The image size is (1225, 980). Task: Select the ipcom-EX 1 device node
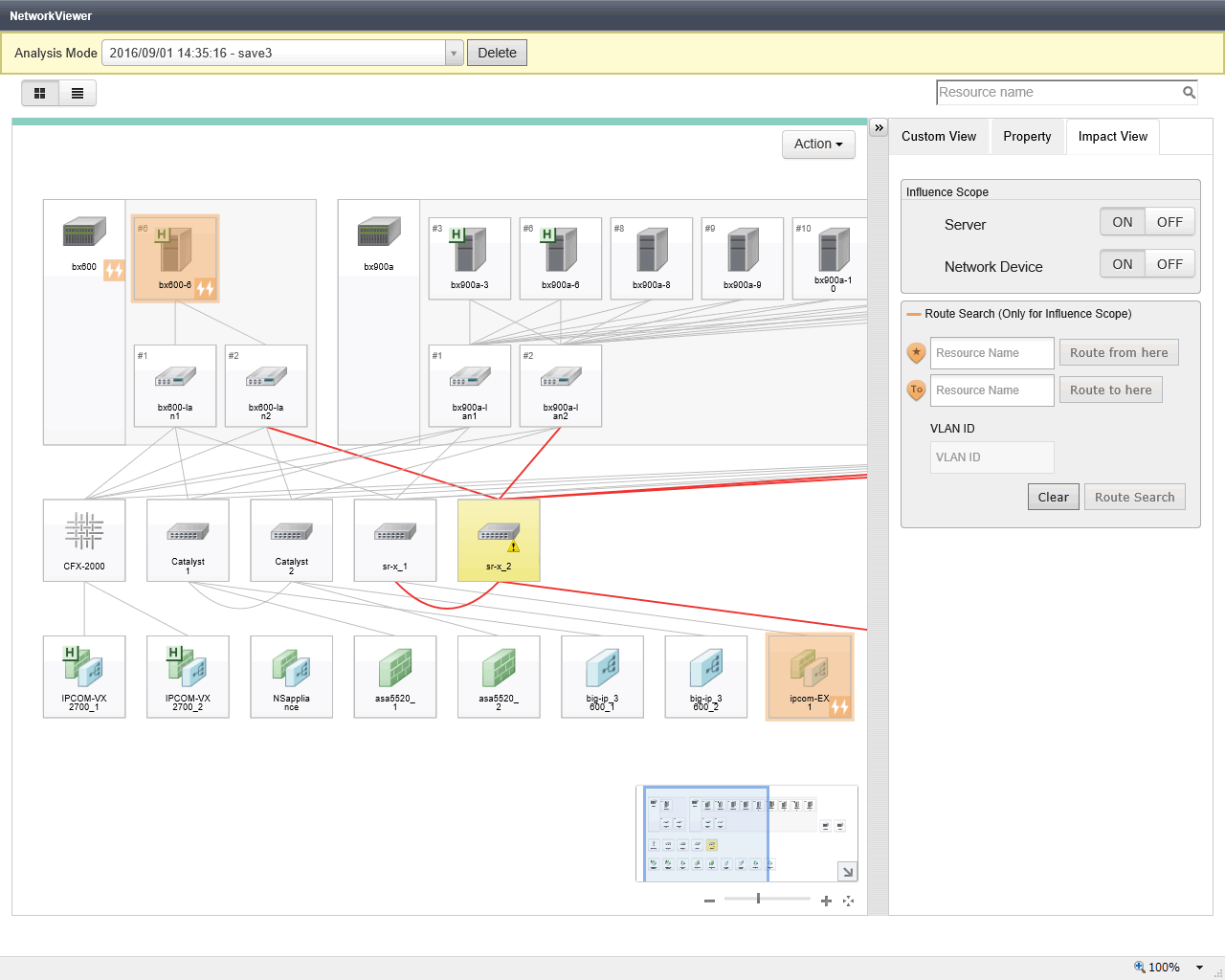(810, 677)
